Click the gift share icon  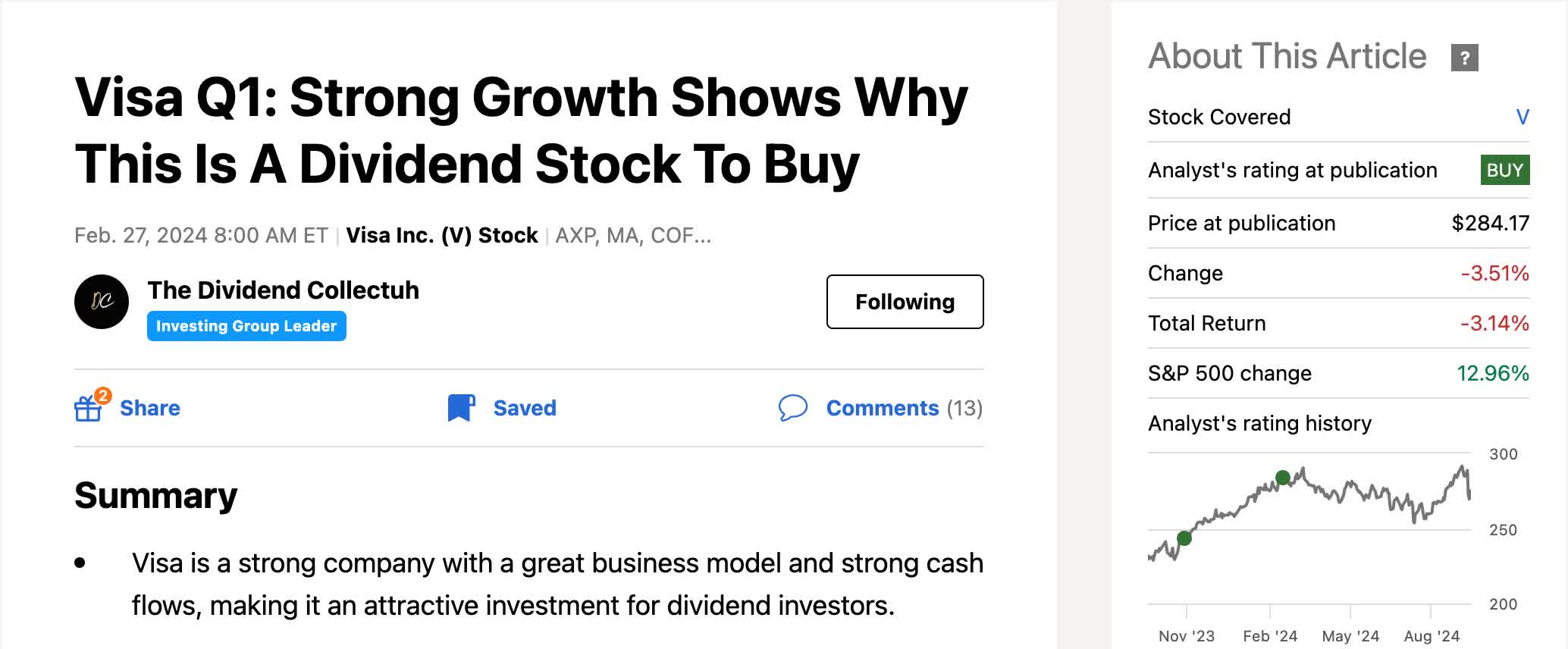(x=88, y=409)
